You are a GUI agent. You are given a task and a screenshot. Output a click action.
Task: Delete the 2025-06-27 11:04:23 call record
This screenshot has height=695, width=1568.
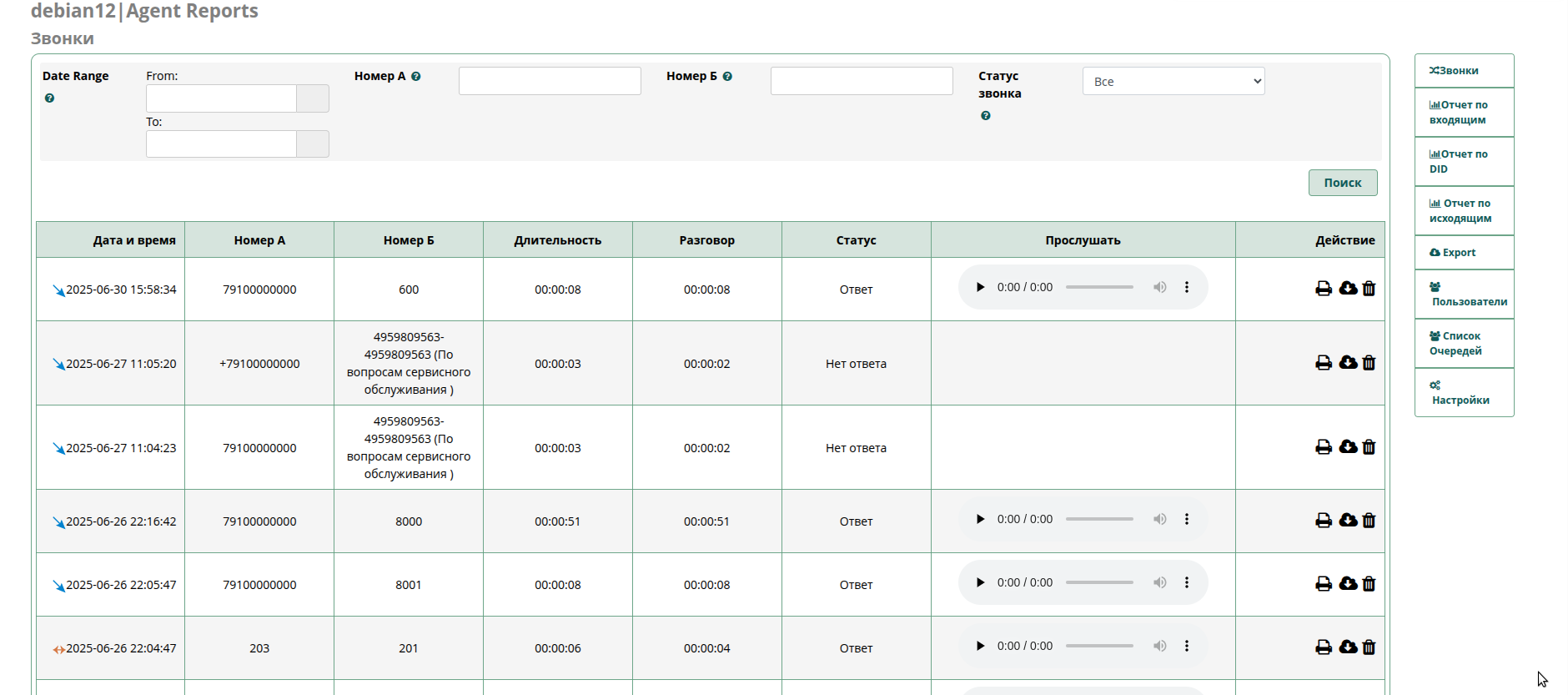[x=1369, y=447]
